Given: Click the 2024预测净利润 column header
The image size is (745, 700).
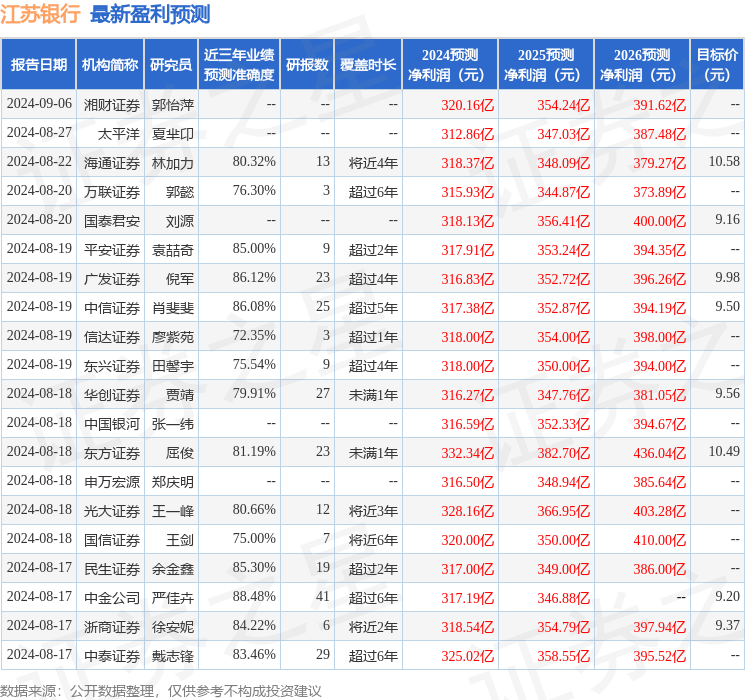Looking at the screenshot, I should (450, 65).
